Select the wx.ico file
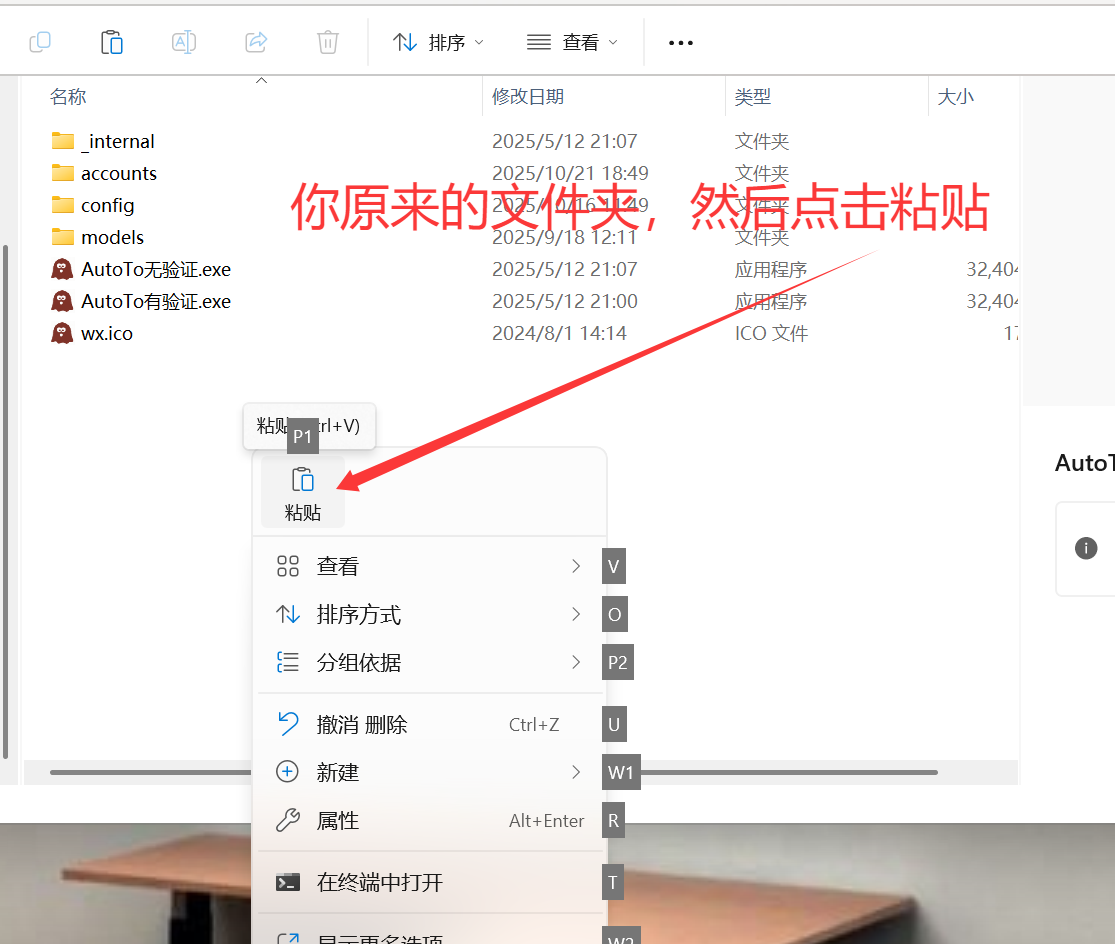 106,333
